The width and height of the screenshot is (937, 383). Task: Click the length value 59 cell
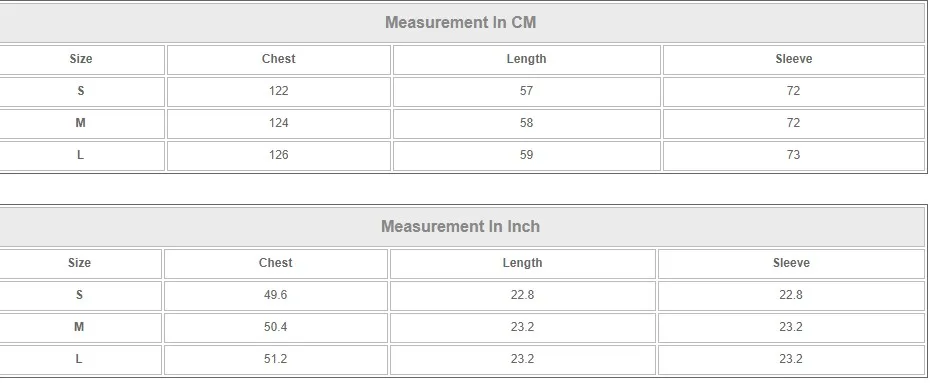[x=526, y=155]
